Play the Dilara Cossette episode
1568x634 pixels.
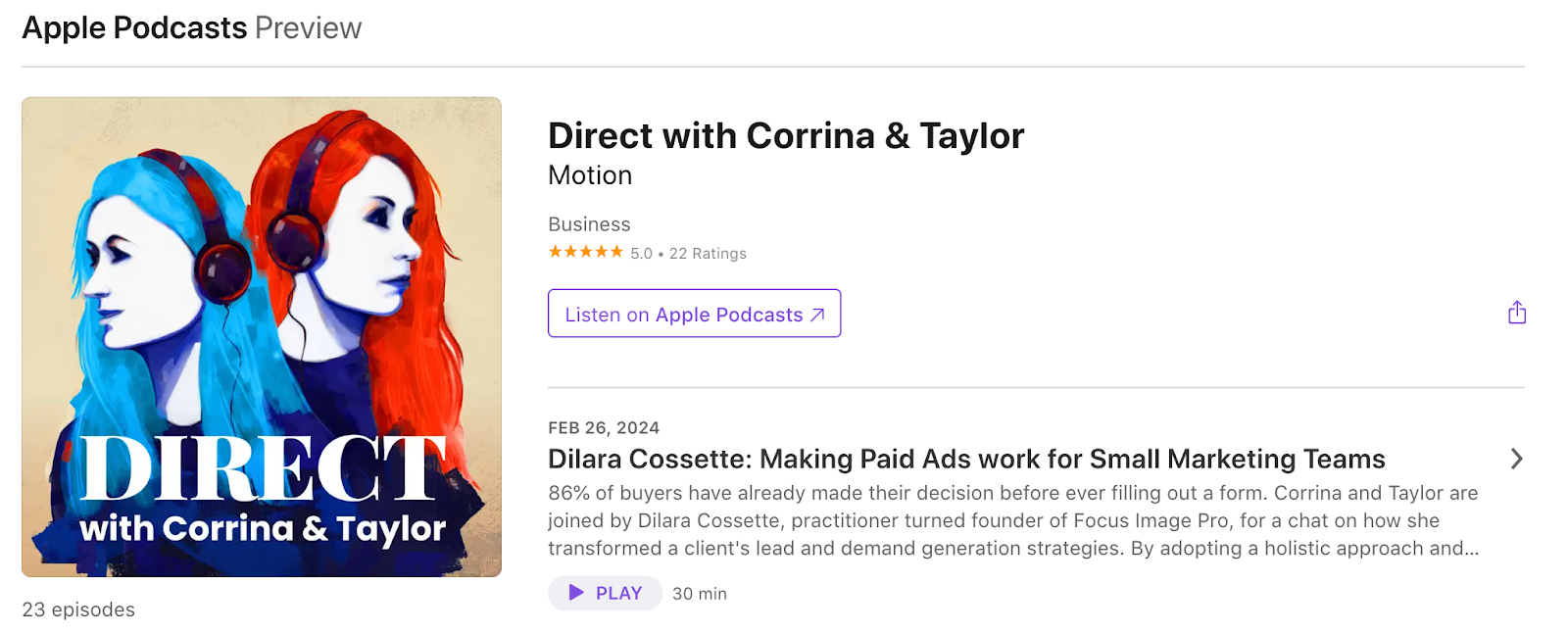(605, 593)
